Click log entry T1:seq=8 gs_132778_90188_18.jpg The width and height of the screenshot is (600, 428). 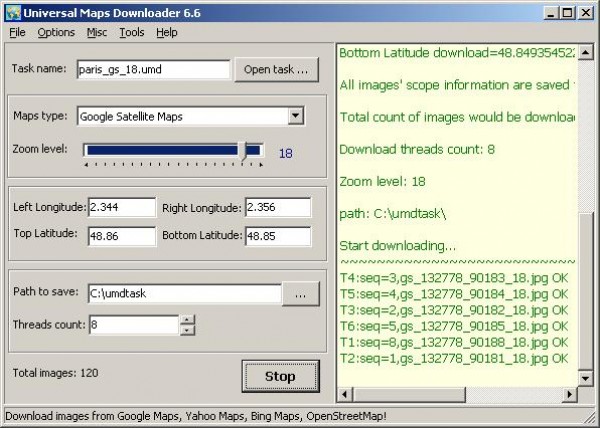pyautogui.click(x=454, y=342)
